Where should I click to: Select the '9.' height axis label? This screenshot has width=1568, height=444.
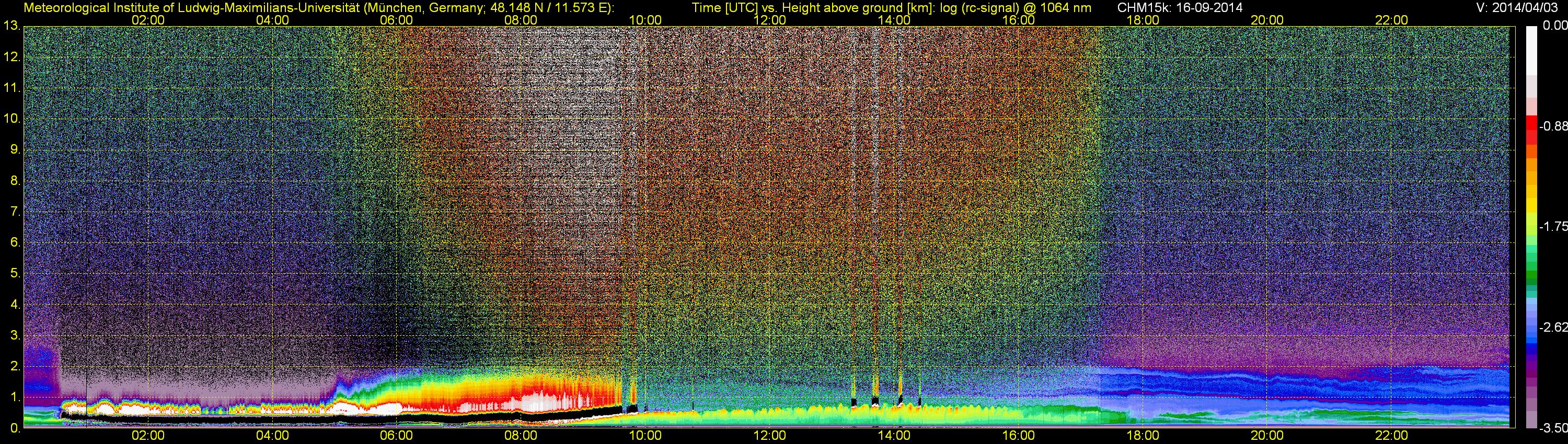[15, 149]
